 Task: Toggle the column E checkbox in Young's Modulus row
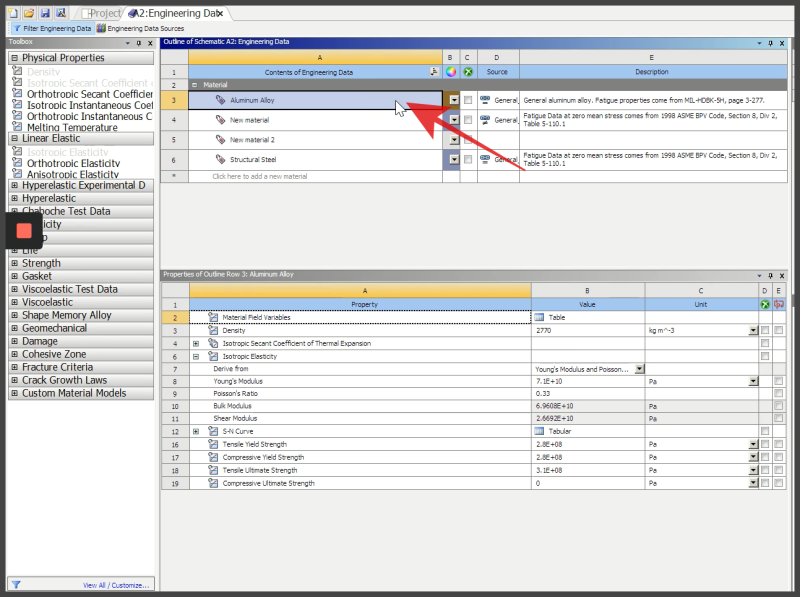tap(779, 381)
